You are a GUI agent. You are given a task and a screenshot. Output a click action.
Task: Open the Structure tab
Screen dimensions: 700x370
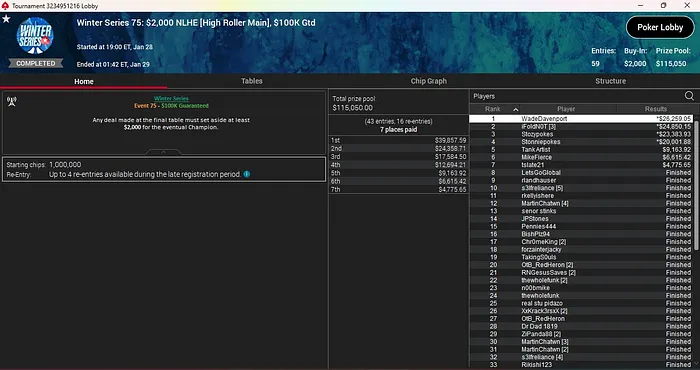(x=610, y=81)
